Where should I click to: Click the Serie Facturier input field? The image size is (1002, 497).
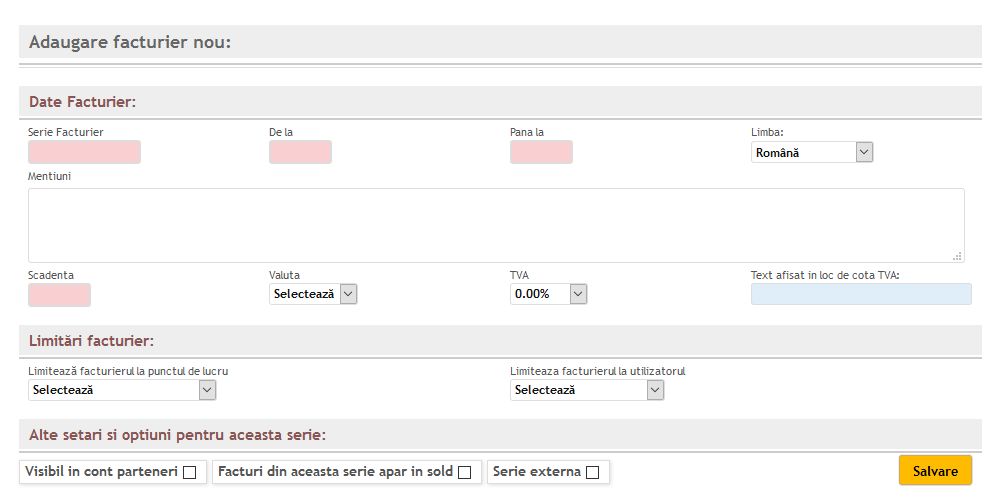tap(84, 152)
